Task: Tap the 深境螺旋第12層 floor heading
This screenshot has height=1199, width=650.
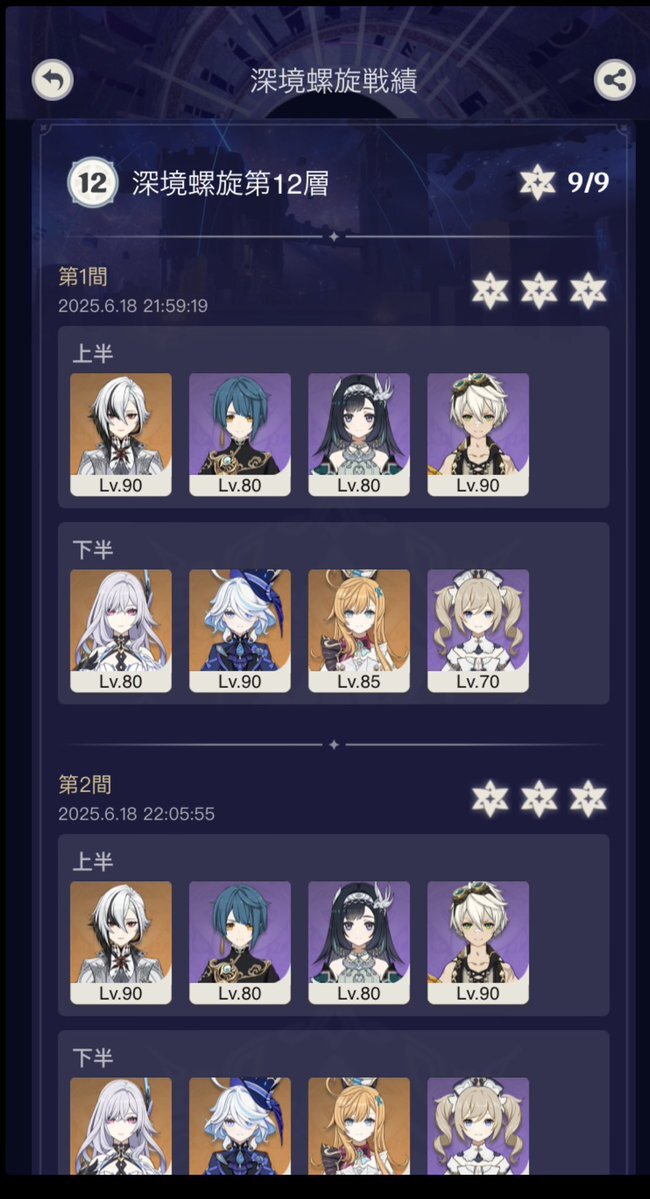Action: (230, 184)
